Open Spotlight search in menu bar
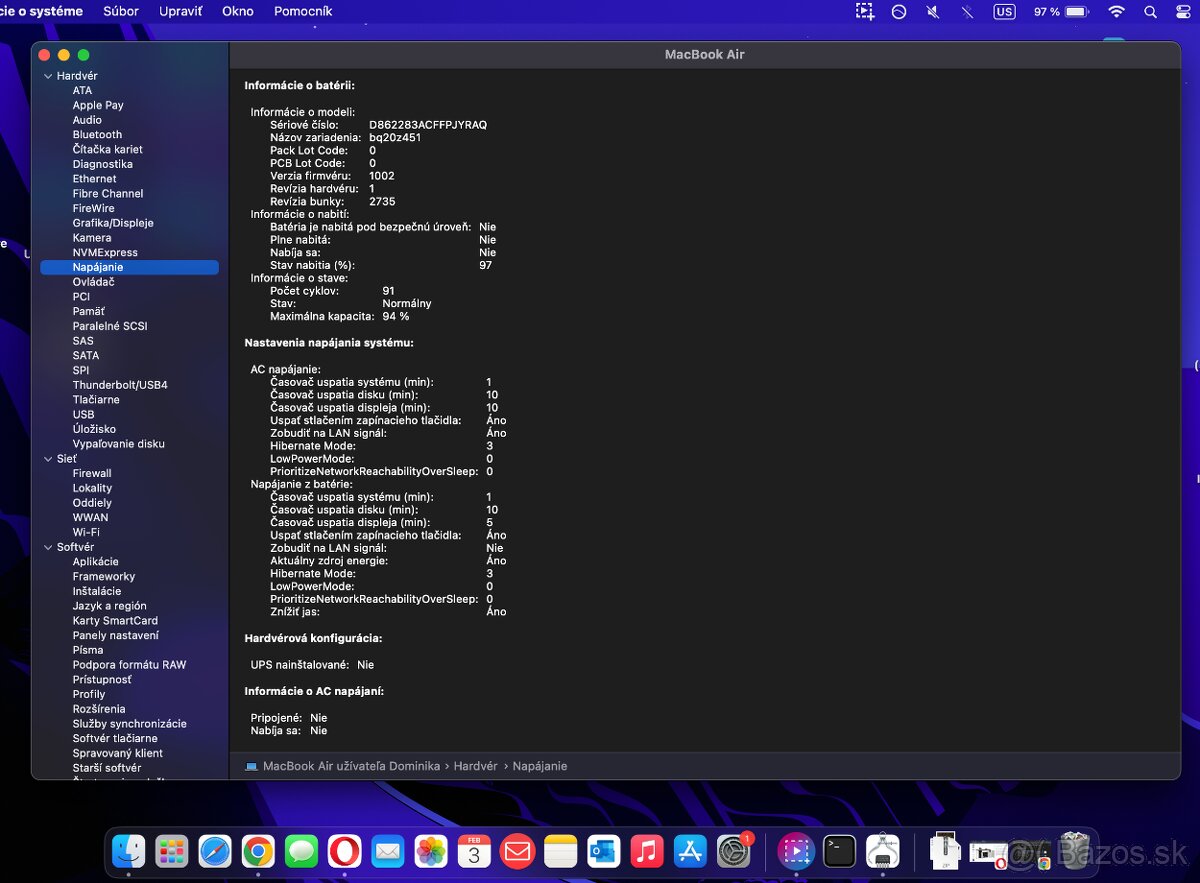The width and height of the screenshot is (1200, 883). [1151, 12]
